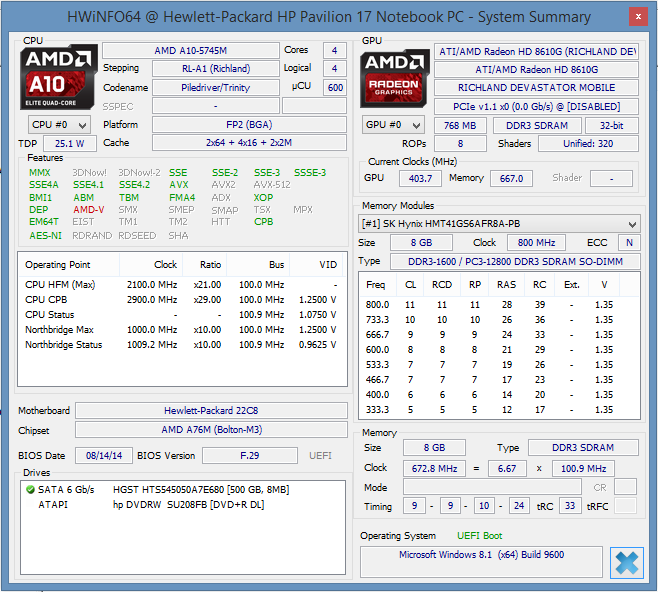
Task: Click the UEFI Boot label
Action: [479, 536]
